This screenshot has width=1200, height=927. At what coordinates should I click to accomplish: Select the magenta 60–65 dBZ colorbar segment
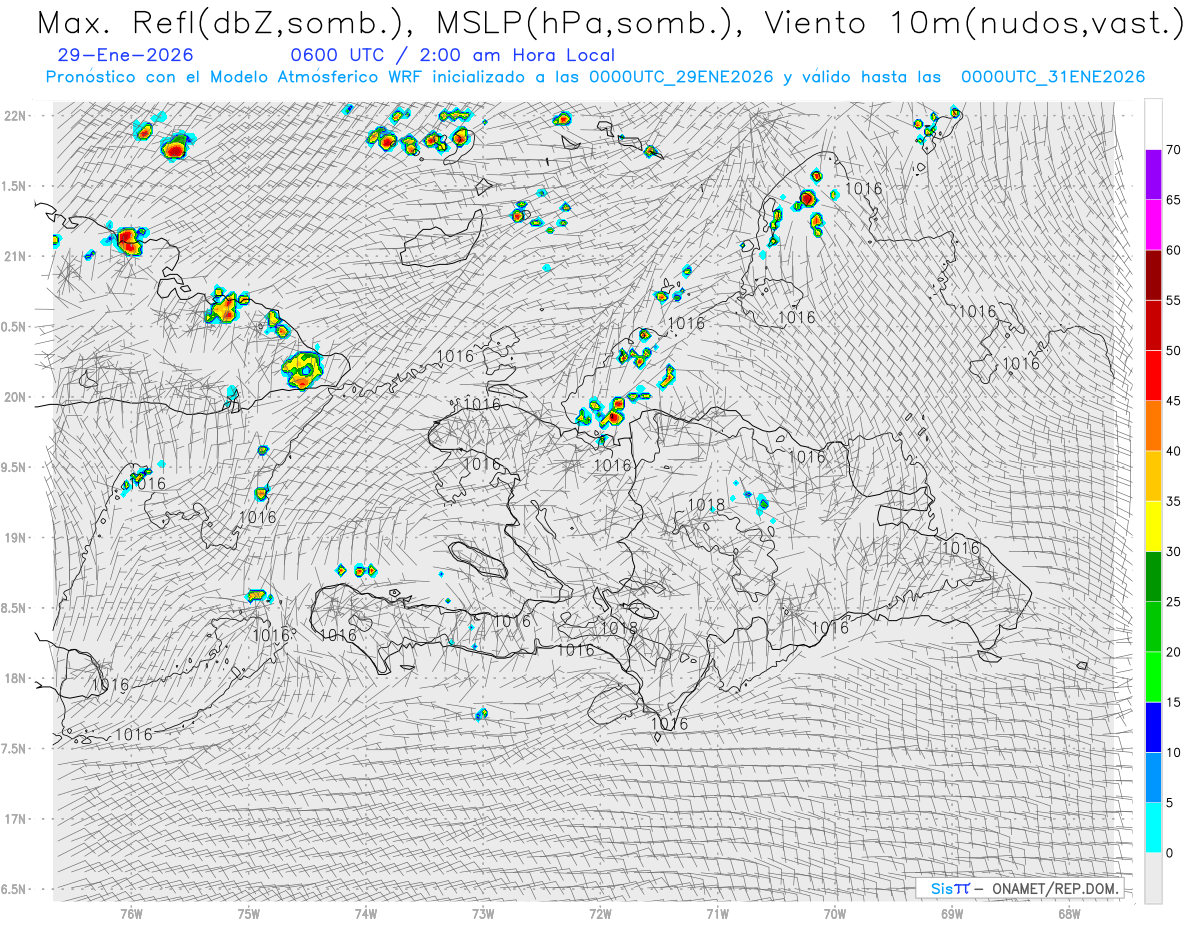[x=1153, y=225]
